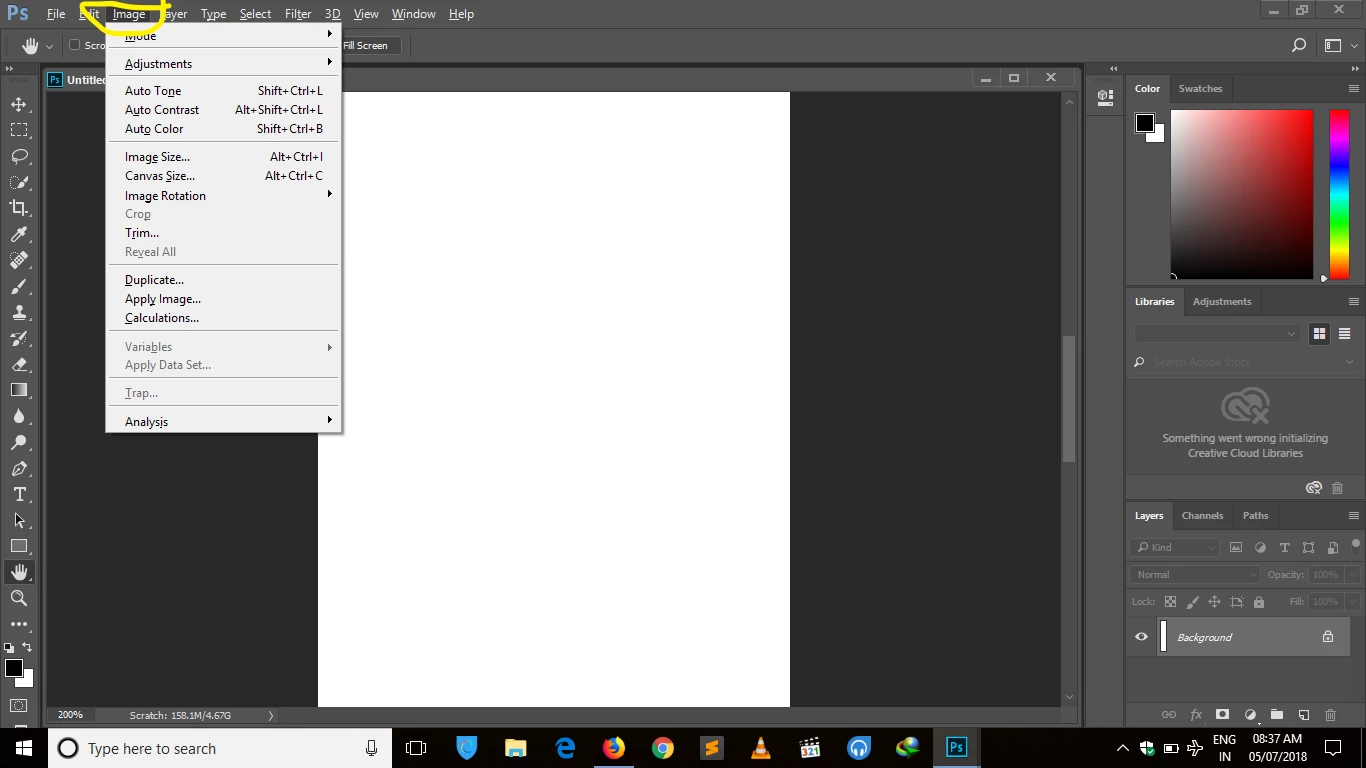Select the Pen tool
Screen dimensions: 1366x768
pos(19,468)
